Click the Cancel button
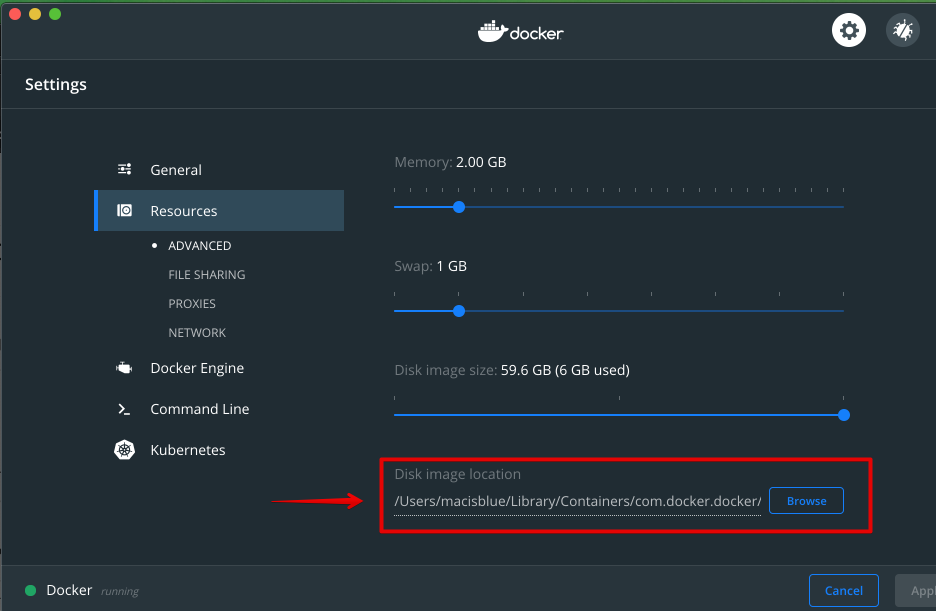Screen dimensions: 936x611 pyautogui.click(x=843, y=590)
